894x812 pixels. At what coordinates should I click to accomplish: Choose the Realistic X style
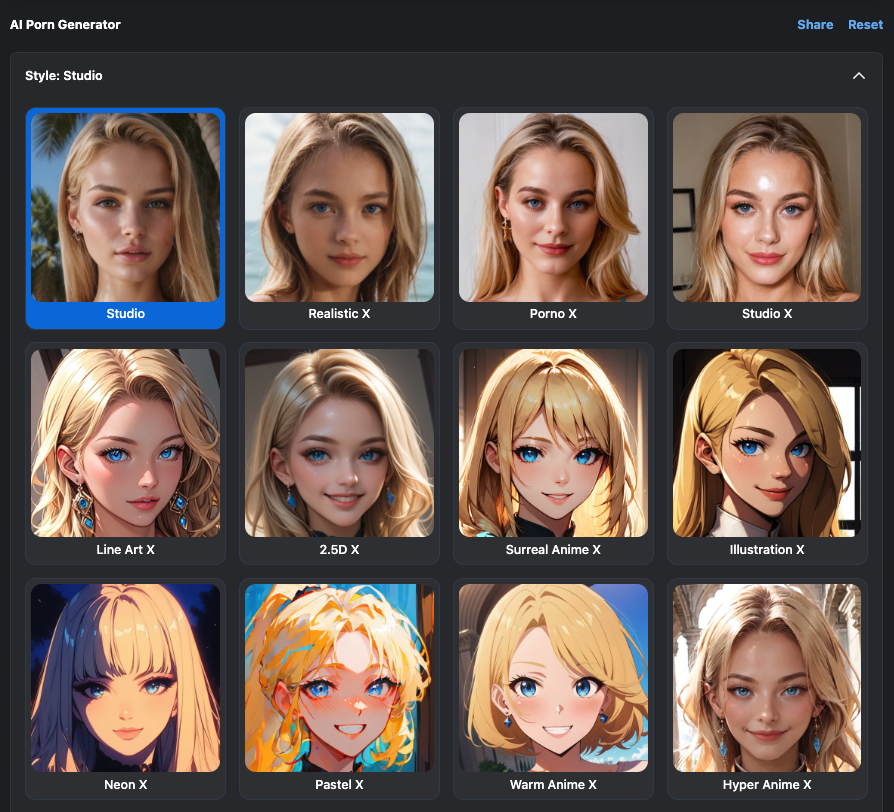[339, 218]
